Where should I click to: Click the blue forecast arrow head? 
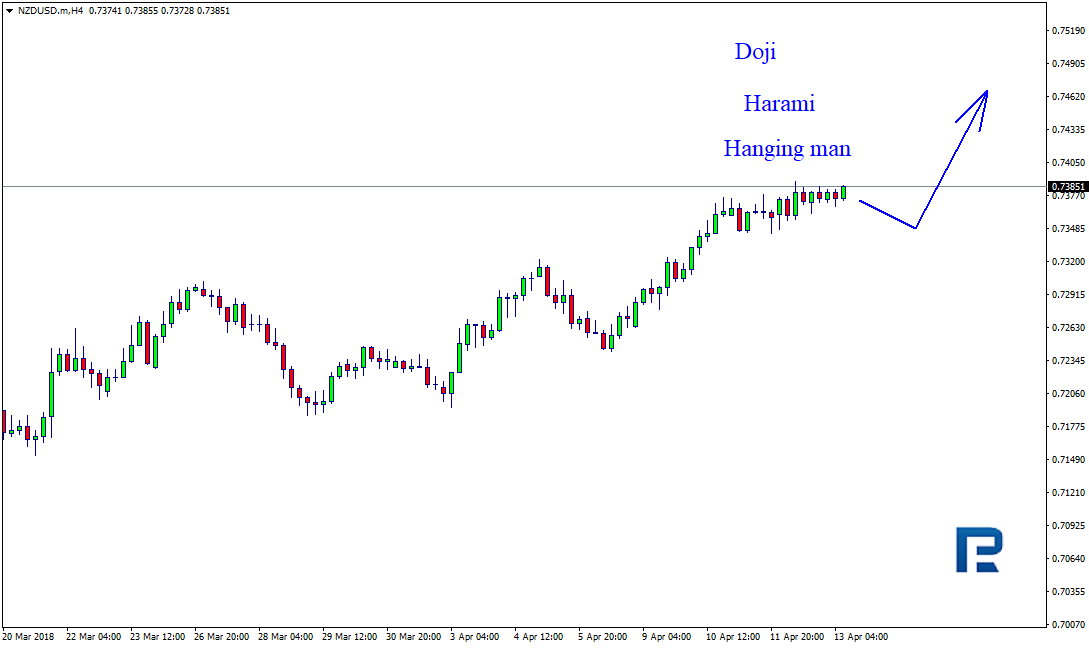[x=985, y=94]
